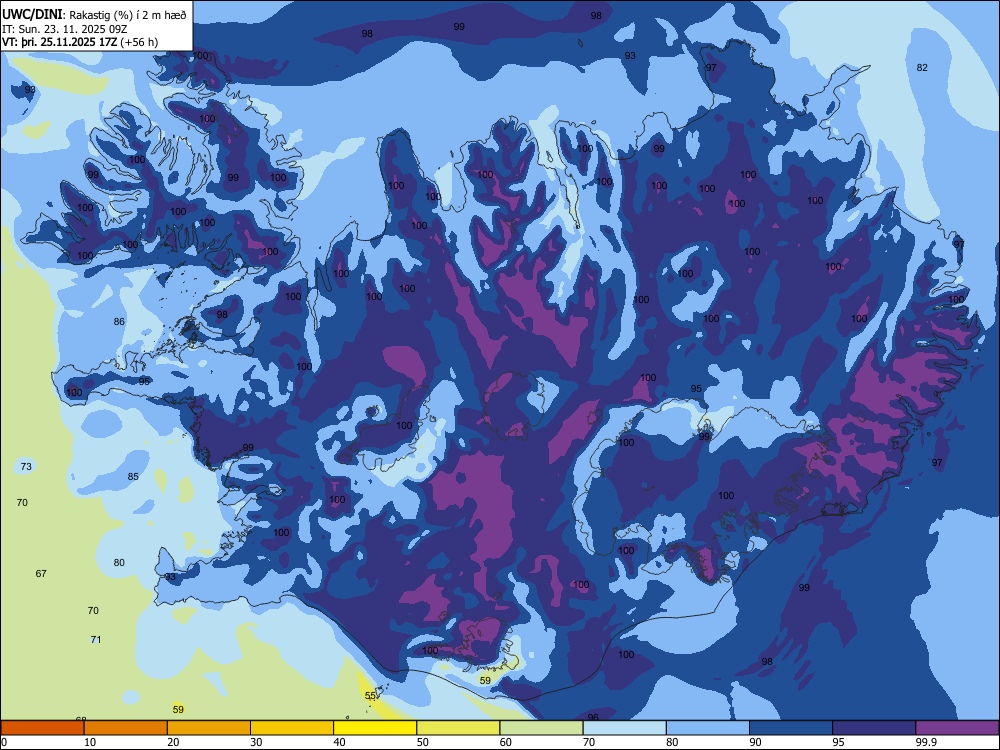Click the light green 60–70 legend swatch
The width and height of the screenshot is (1000, 750).
[x=541, y=728]
